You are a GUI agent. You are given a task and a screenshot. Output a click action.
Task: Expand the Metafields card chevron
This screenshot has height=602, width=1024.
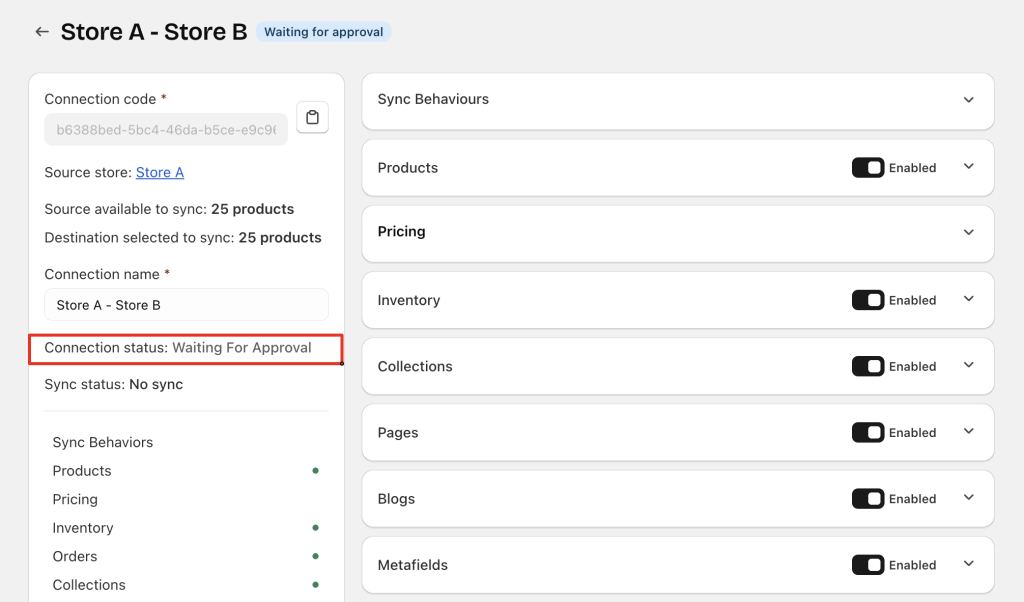pyautogui.click(x=968, y=564)
